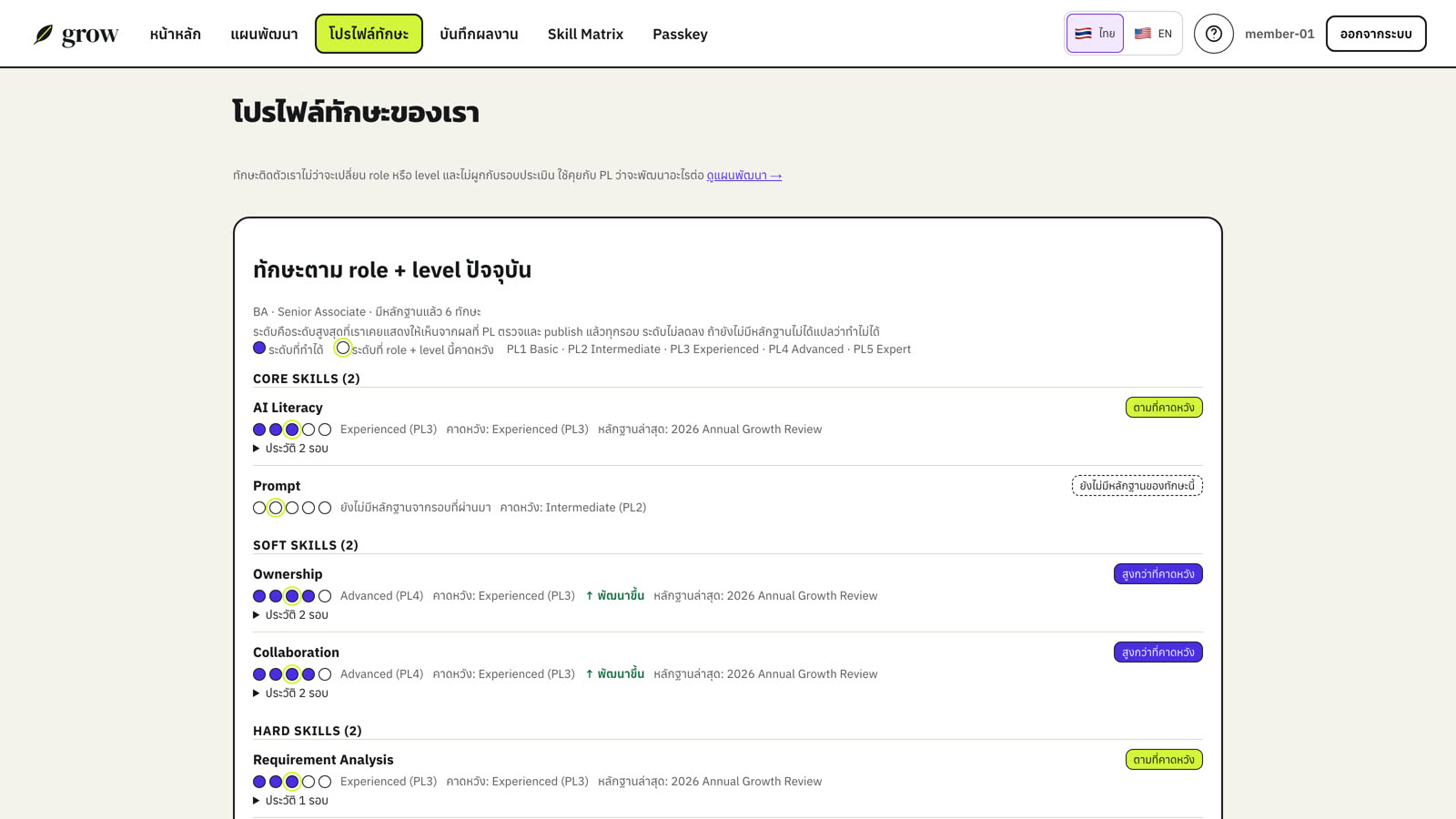Click the filled blue legend dot ระดับที่ทำได้
This screenshot has width=1456, height=819.
[259, 348]
